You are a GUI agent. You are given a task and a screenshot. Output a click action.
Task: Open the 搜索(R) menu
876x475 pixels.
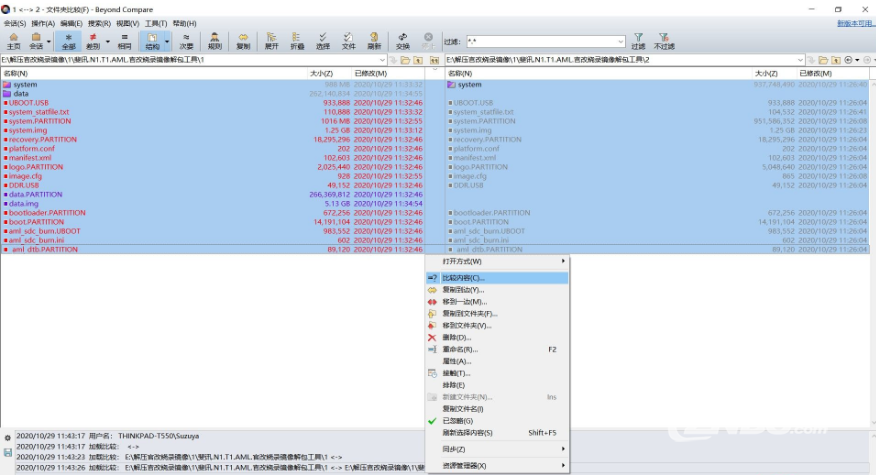tap(99, 23)
